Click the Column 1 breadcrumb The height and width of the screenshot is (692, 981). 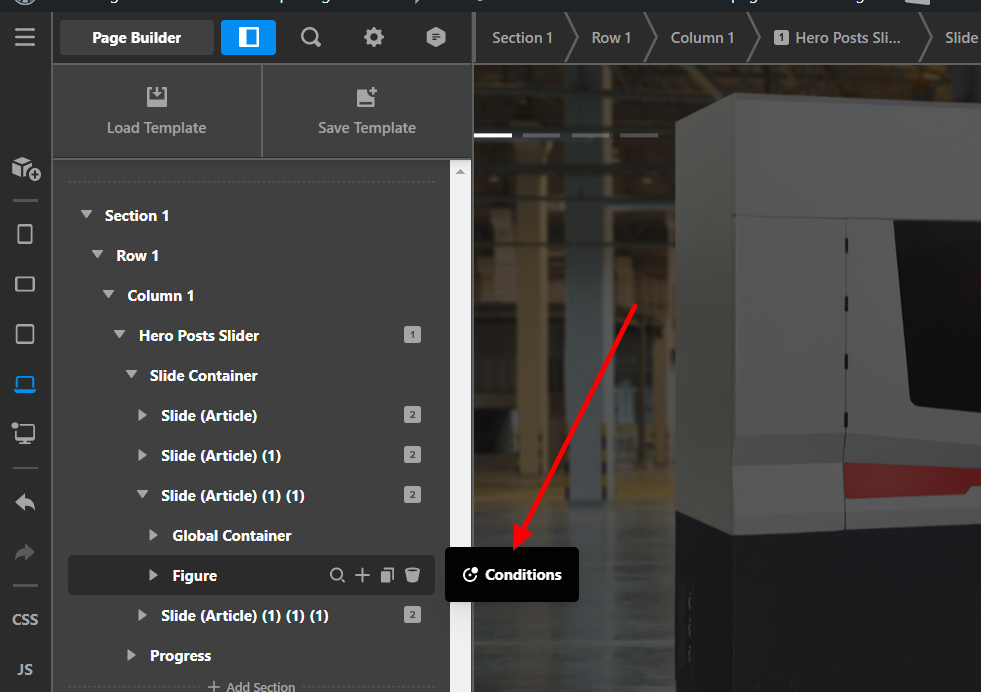[x=702, y=38]
